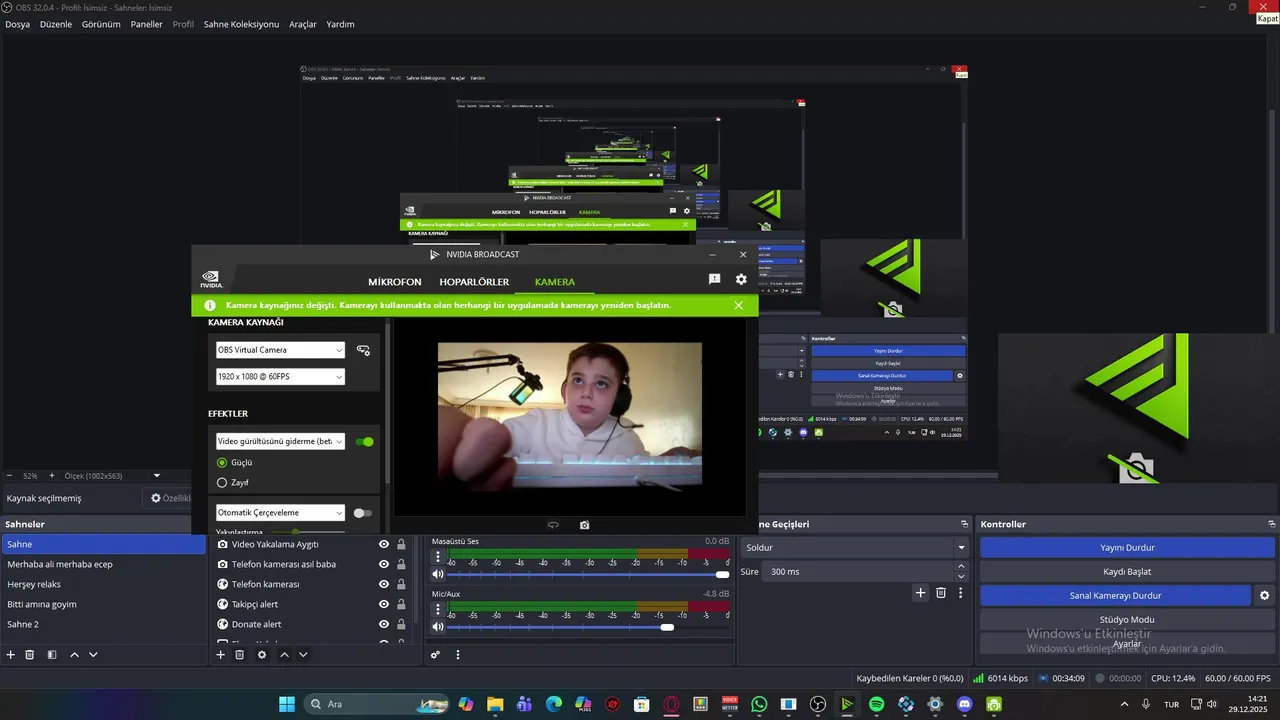The width and height of the screenshot is (1280, 720).
Task: Open NVIDIA Broadcast settings gear
Action: (x=741, y=280)
